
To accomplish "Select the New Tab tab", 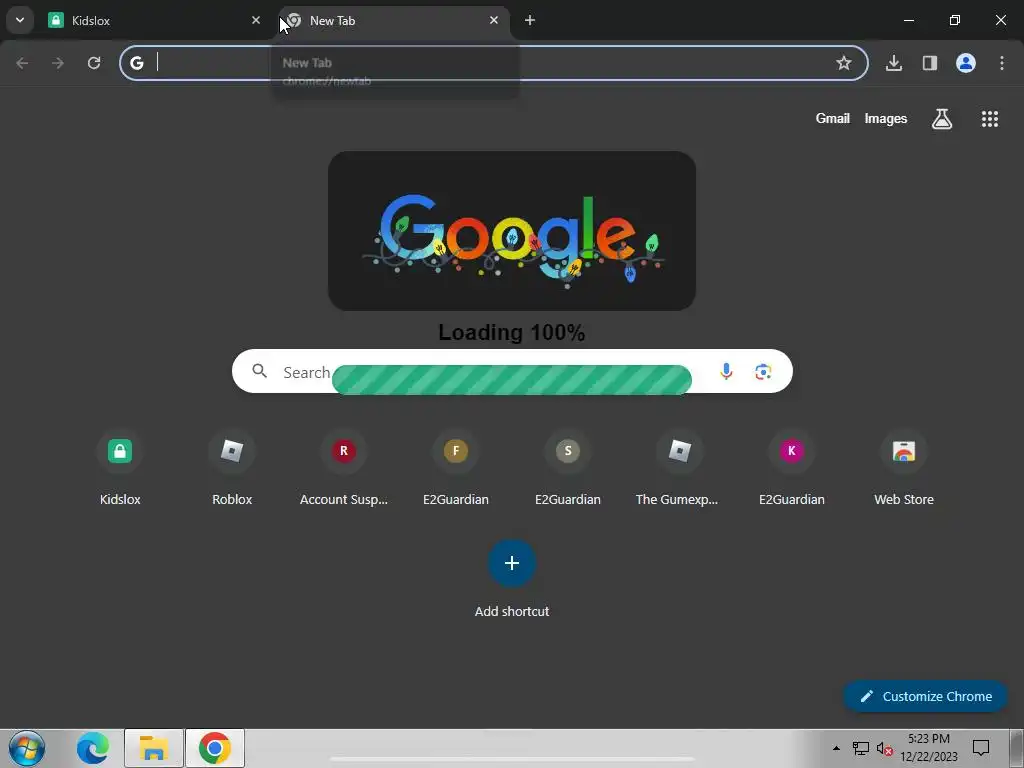I will (x=395, y=20).
